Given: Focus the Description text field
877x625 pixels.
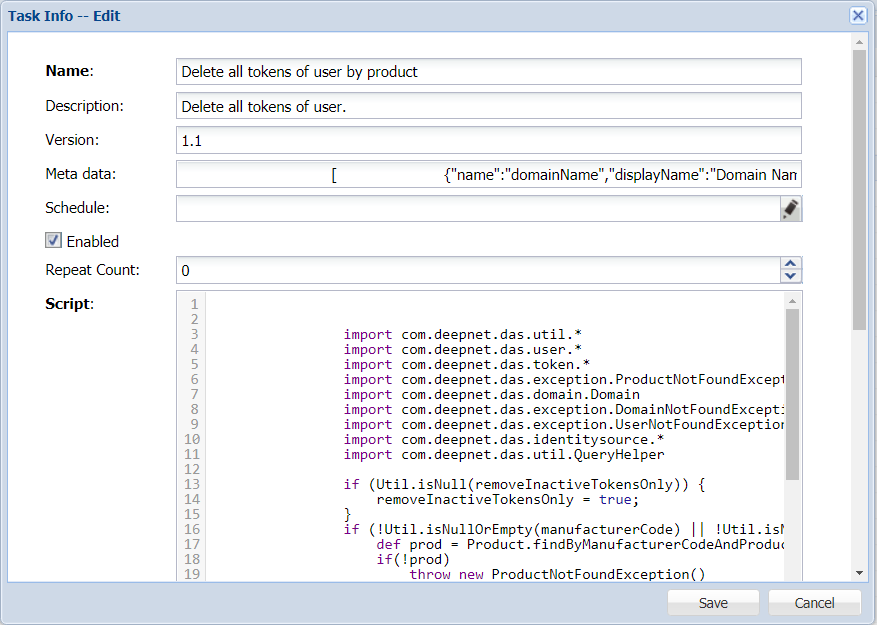Looking at the screenshot, I should pos(488,106).
